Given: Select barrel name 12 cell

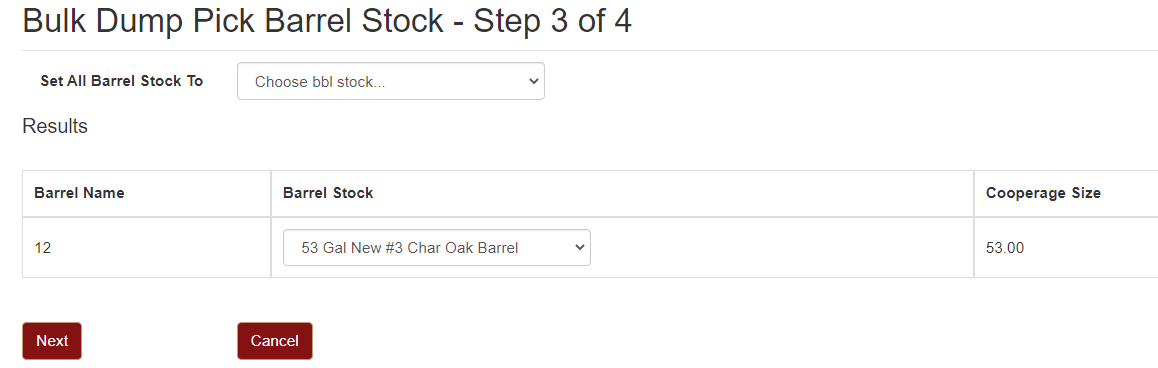Looking at the screenshot, I should click(x=146, y=248).
